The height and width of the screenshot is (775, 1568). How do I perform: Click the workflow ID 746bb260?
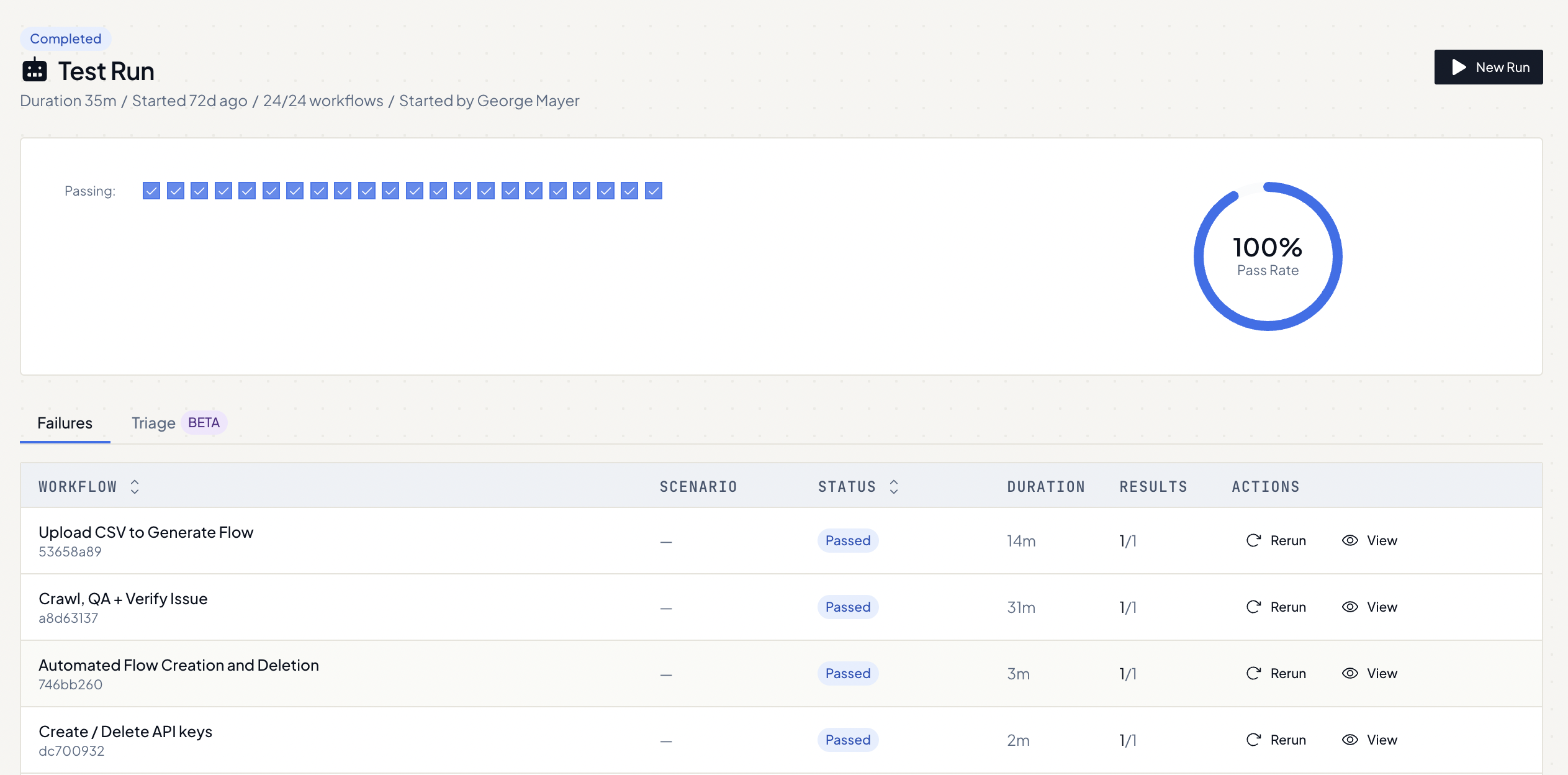(71, 685)
